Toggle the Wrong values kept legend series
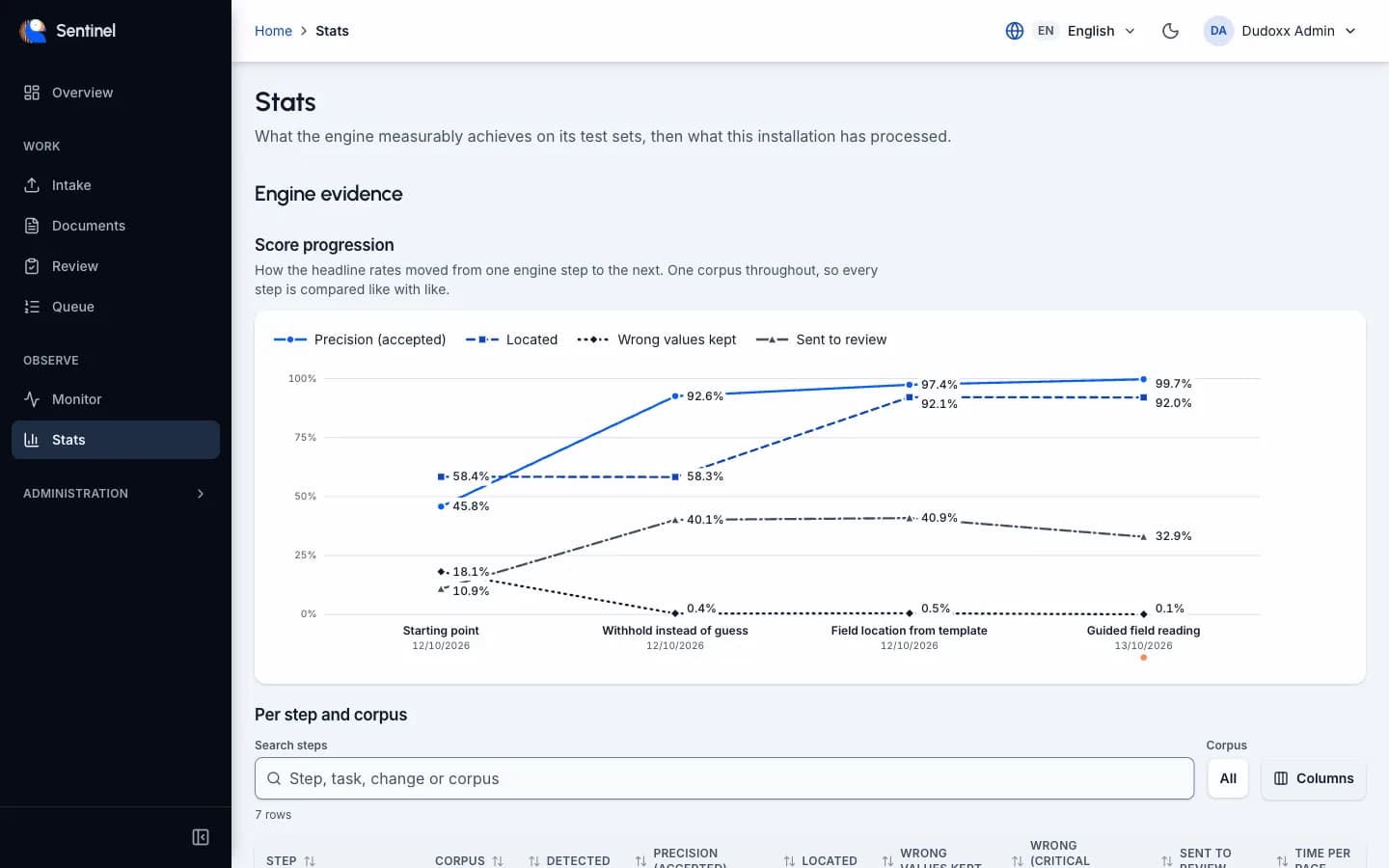The width and height of the screenshot is (1389, 868). [x=657, y=339]
